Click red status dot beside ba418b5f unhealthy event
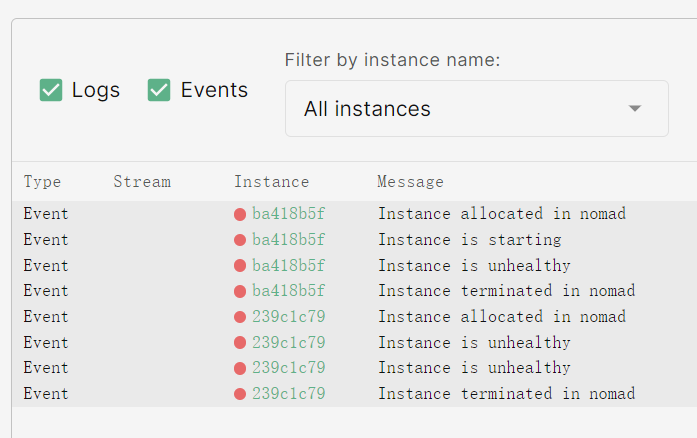Image resolution: width=697 pixels, height=438 pixels. click(x=240, y=266)
